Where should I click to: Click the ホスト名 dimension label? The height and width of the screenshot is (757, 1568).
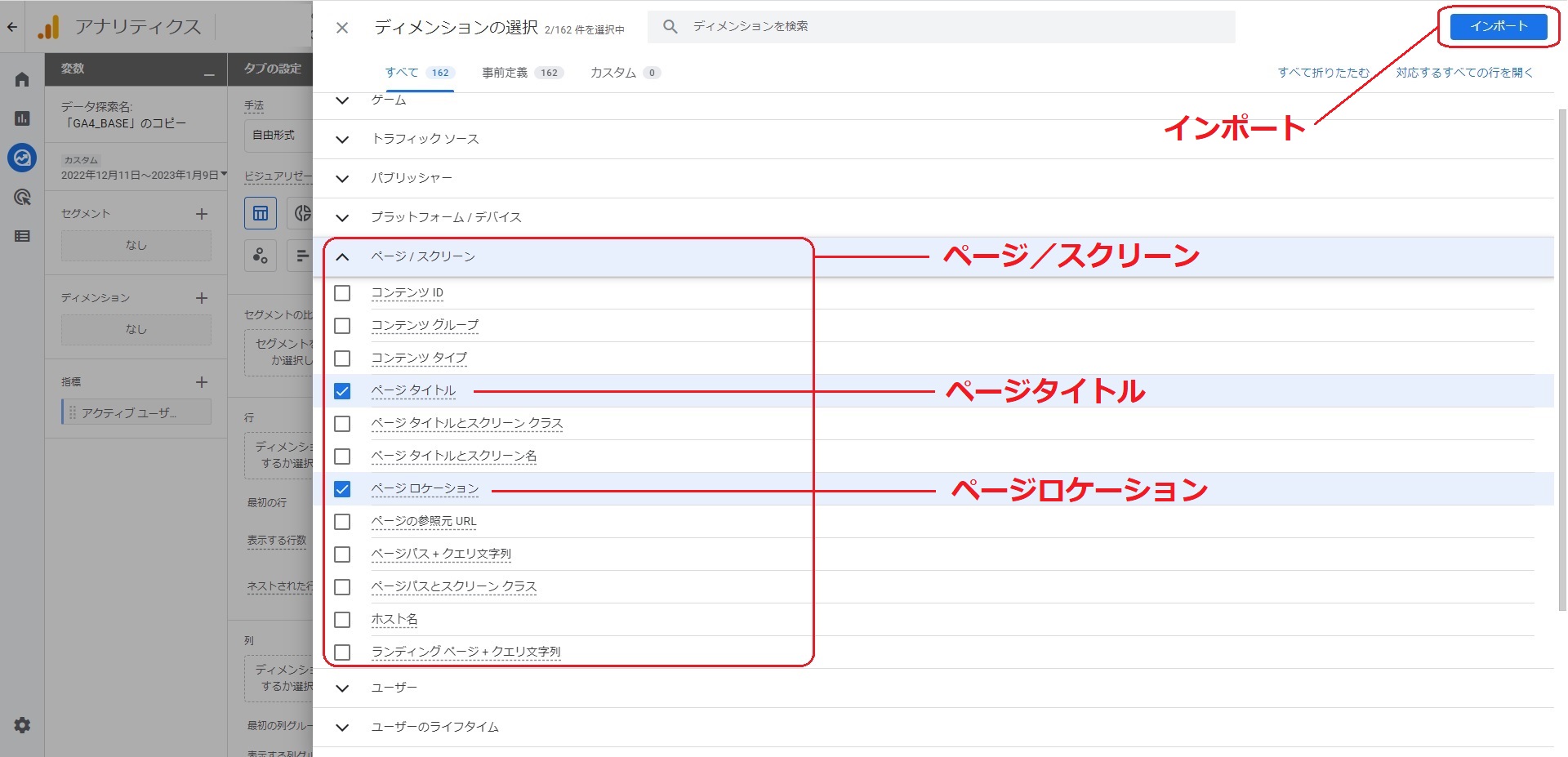(x=394, y=619)
